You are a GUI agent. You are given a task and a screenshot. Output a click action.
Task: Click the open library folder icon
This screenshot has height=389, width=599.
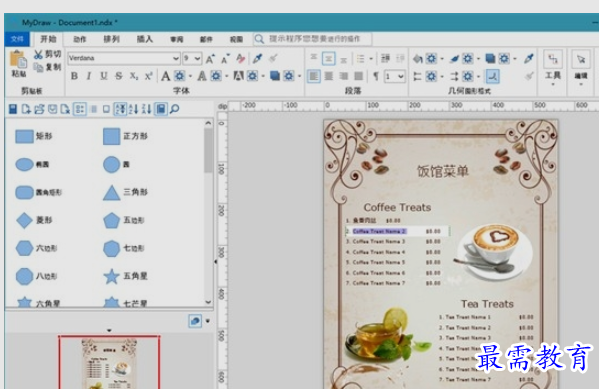click(39, 109)
